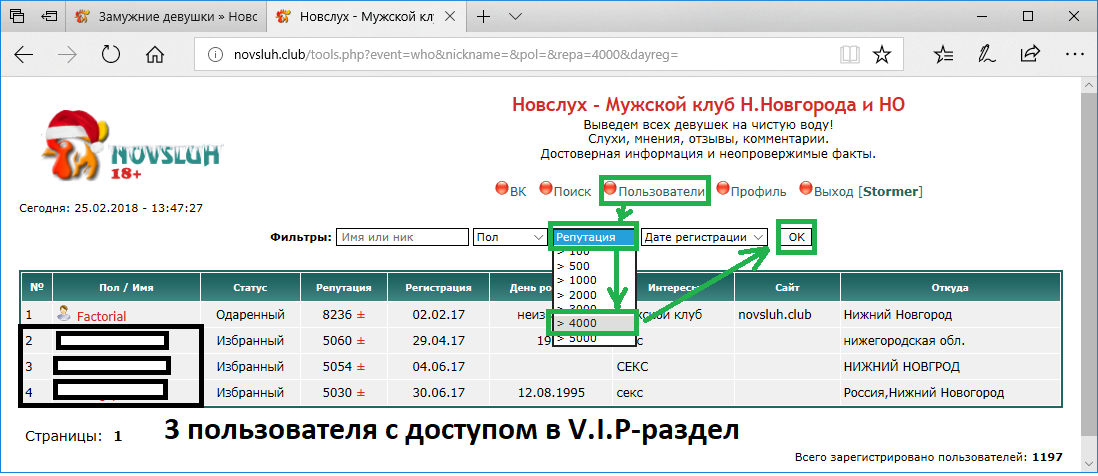Click the Refresh page icon
The width and height of the screenshot is (1098, 476).
tap(111, 54)
